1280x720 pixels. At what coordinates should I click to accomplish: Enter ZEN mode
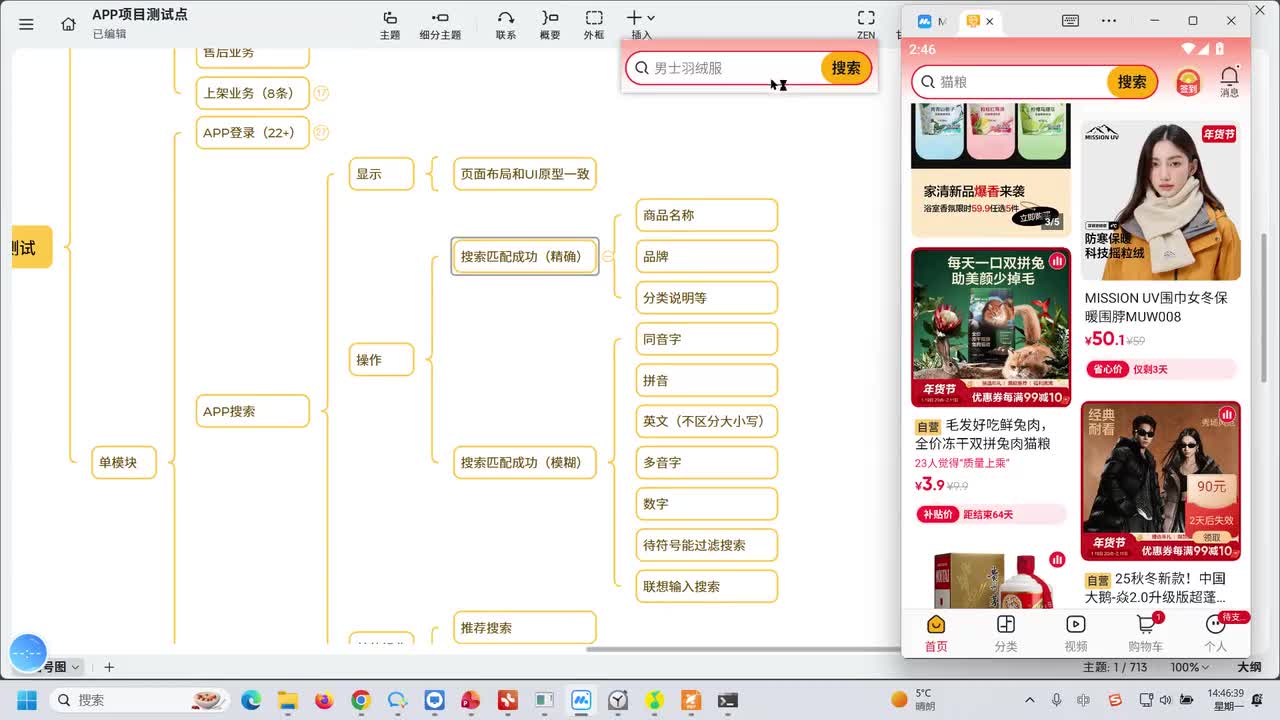tap(866, 25)
